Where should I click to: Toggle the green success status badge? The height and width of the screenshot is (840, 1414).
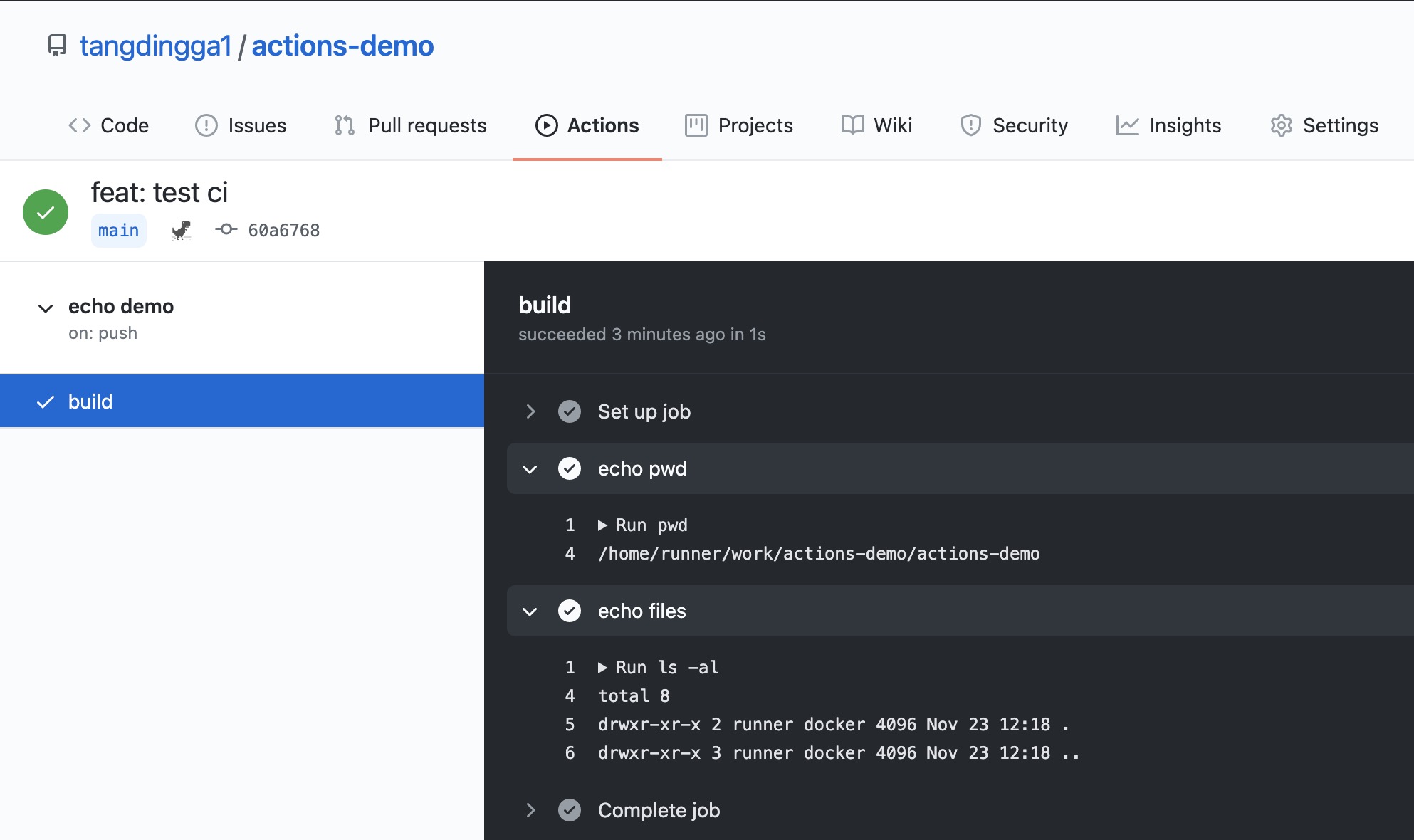pyautogui.click(x=45, y=210)
